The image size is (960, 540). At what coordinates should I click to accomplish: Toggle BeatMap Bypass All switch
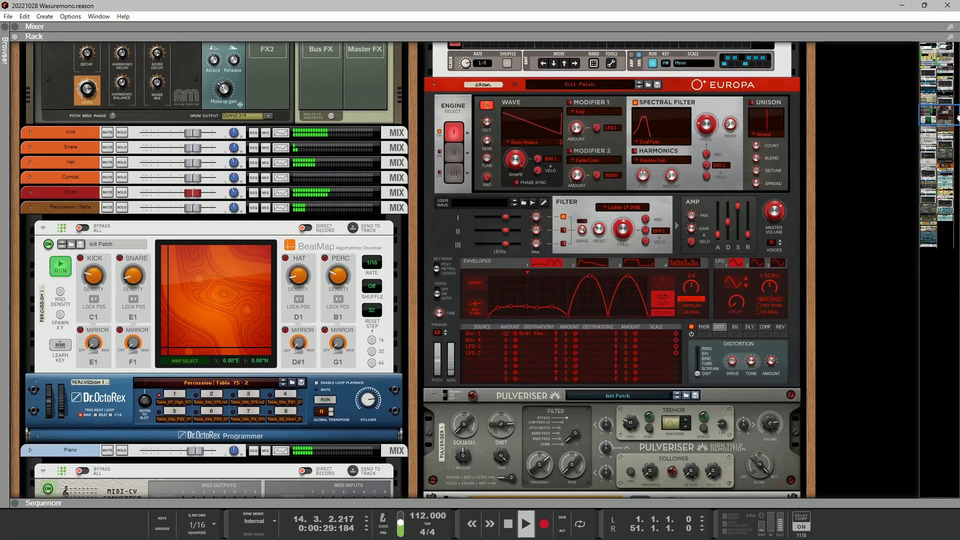[x=82, y=228]
